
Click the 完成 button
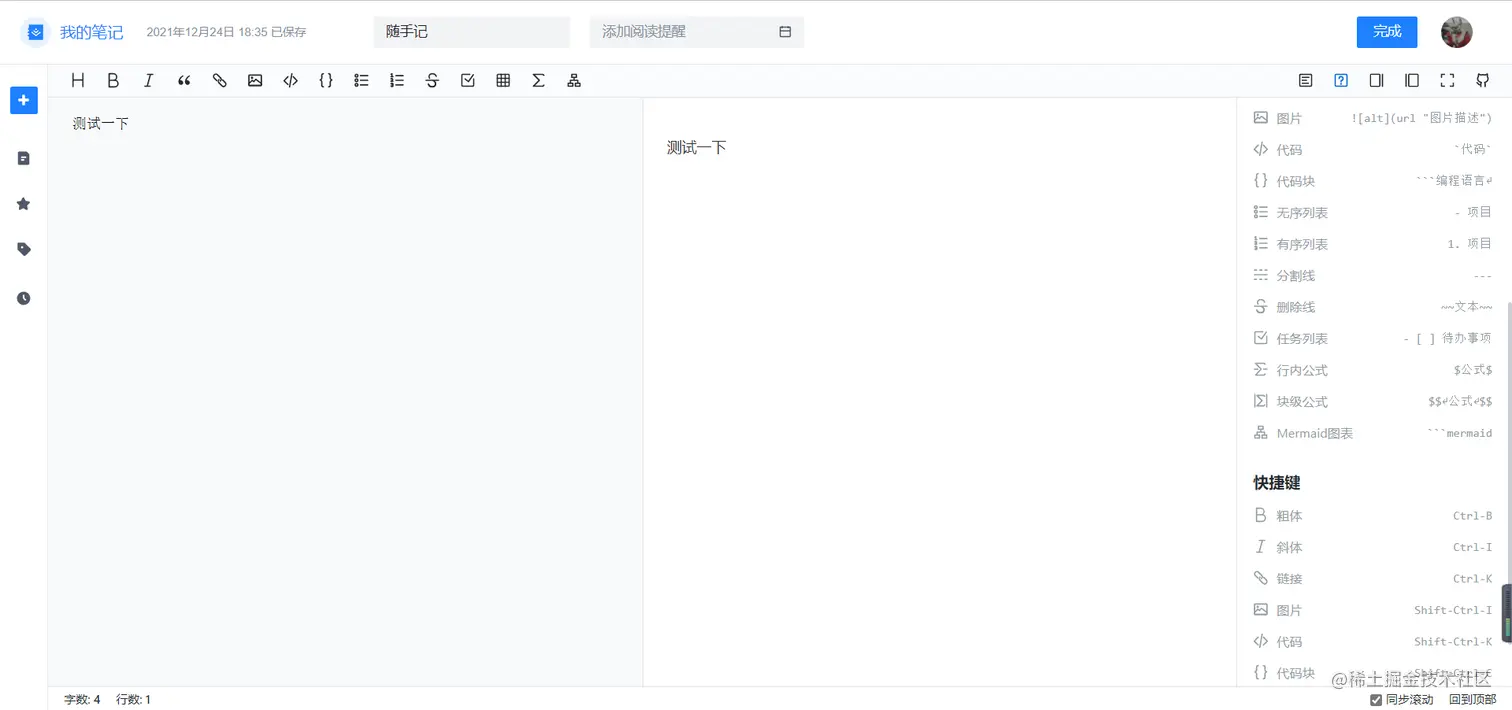point(1387,32)
